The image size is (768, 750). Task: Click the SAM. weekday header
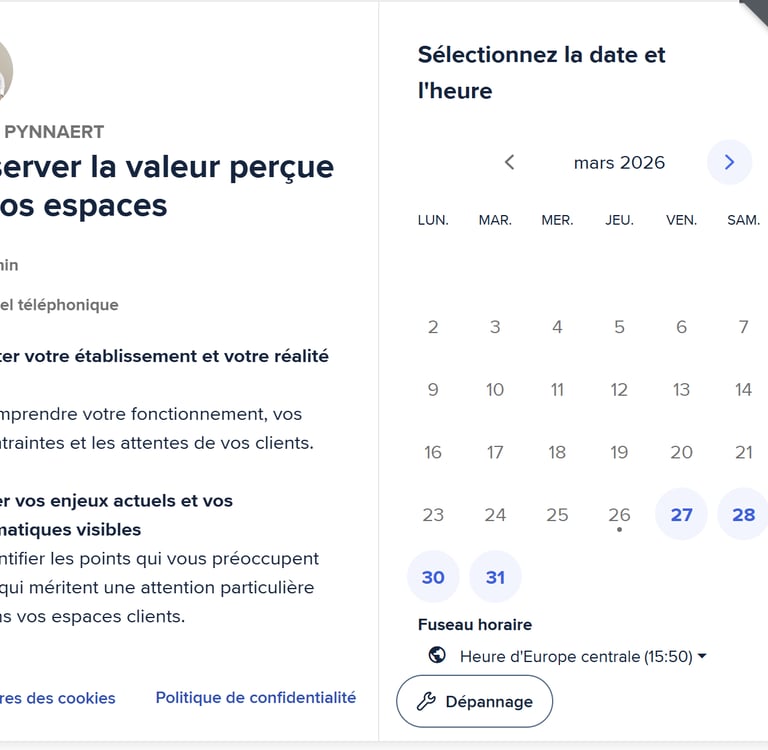(x=743, y=220)
